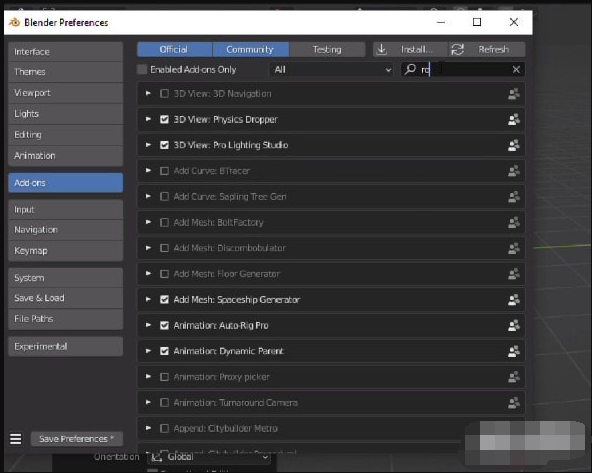Click community icon on Sapling Tree Gen row
The height and width of the screenshot is (473, 592).
[x=513, y=197]
